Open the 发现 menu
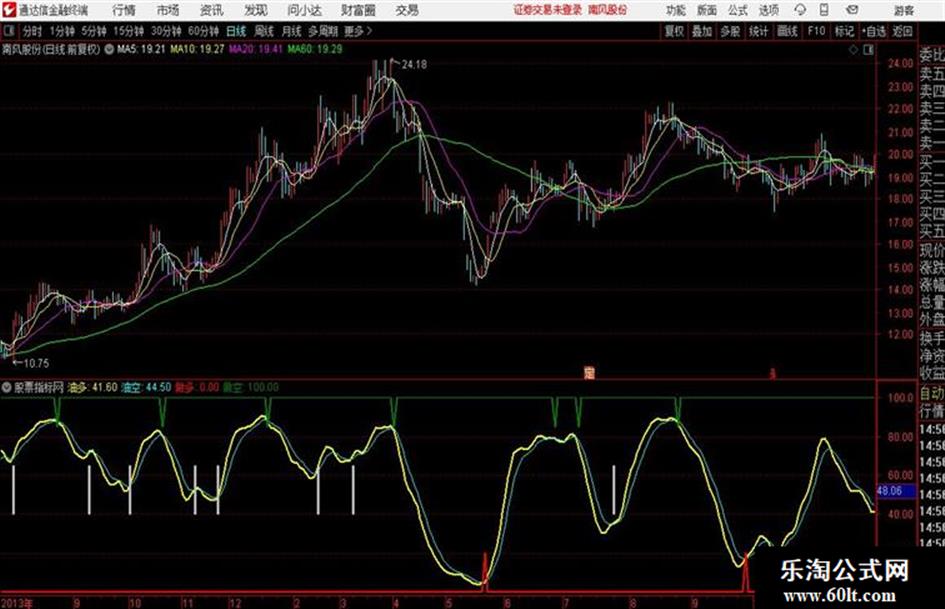This screenshot has width=945, height=609. coord(256,10)
